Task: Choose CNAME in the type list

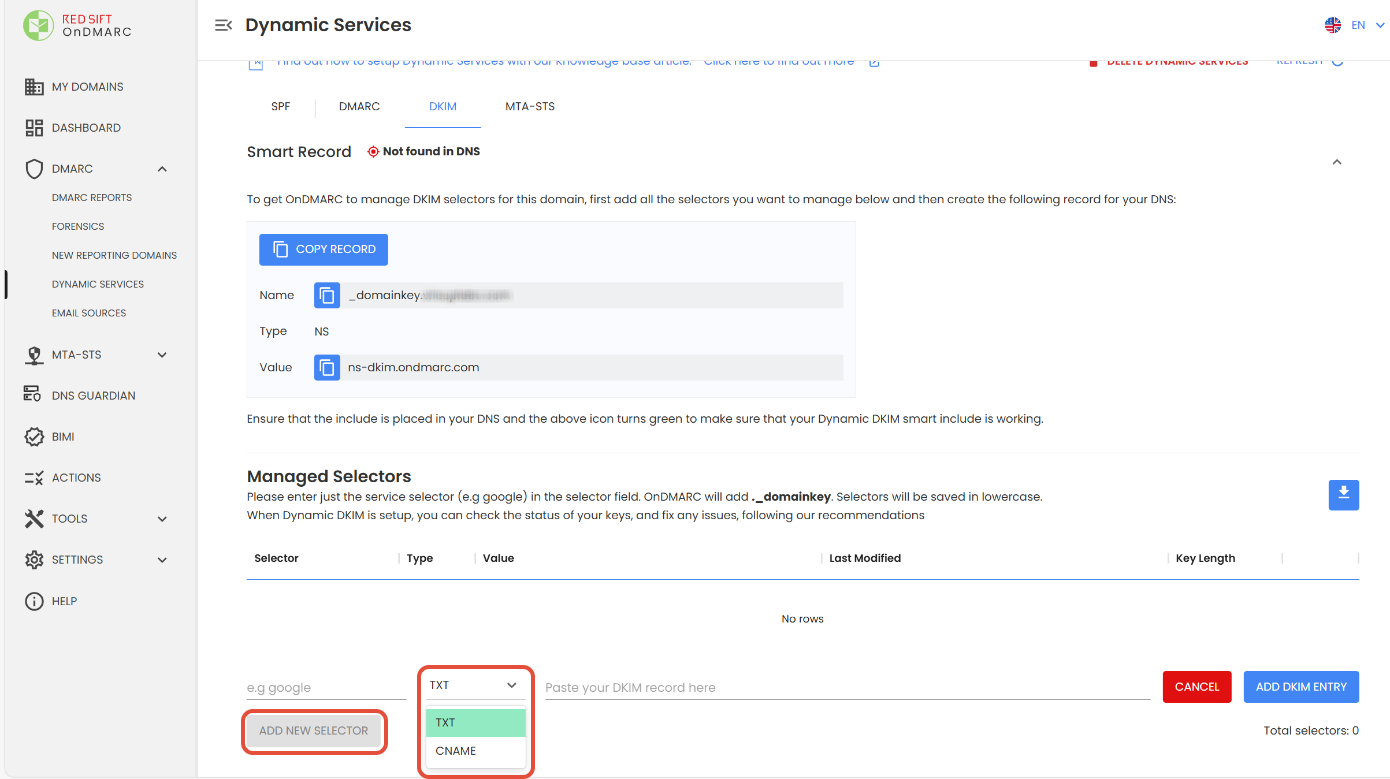Action: coord(475,751)
